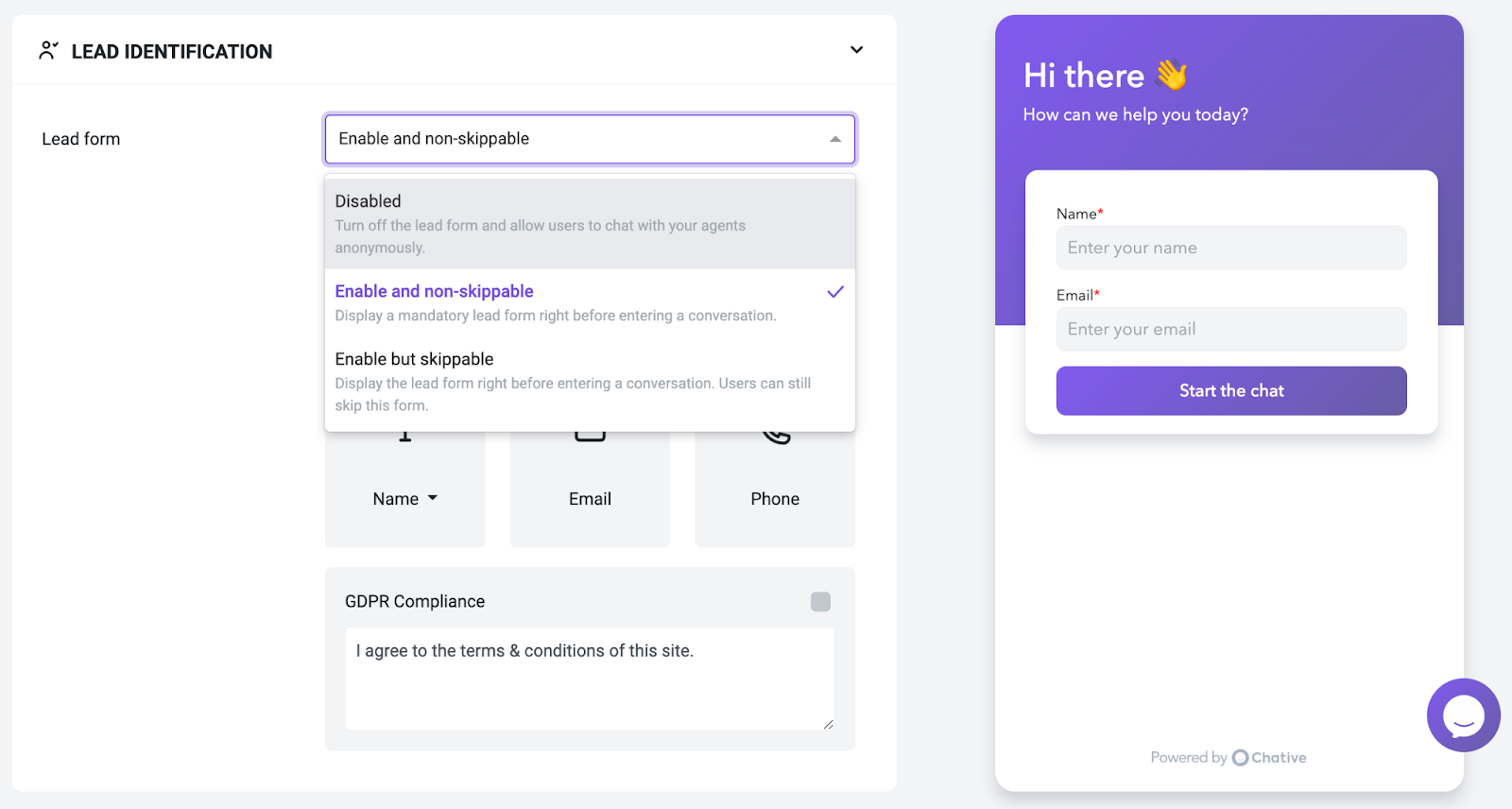Click the Lead Identification person icon

coord(48,51)
